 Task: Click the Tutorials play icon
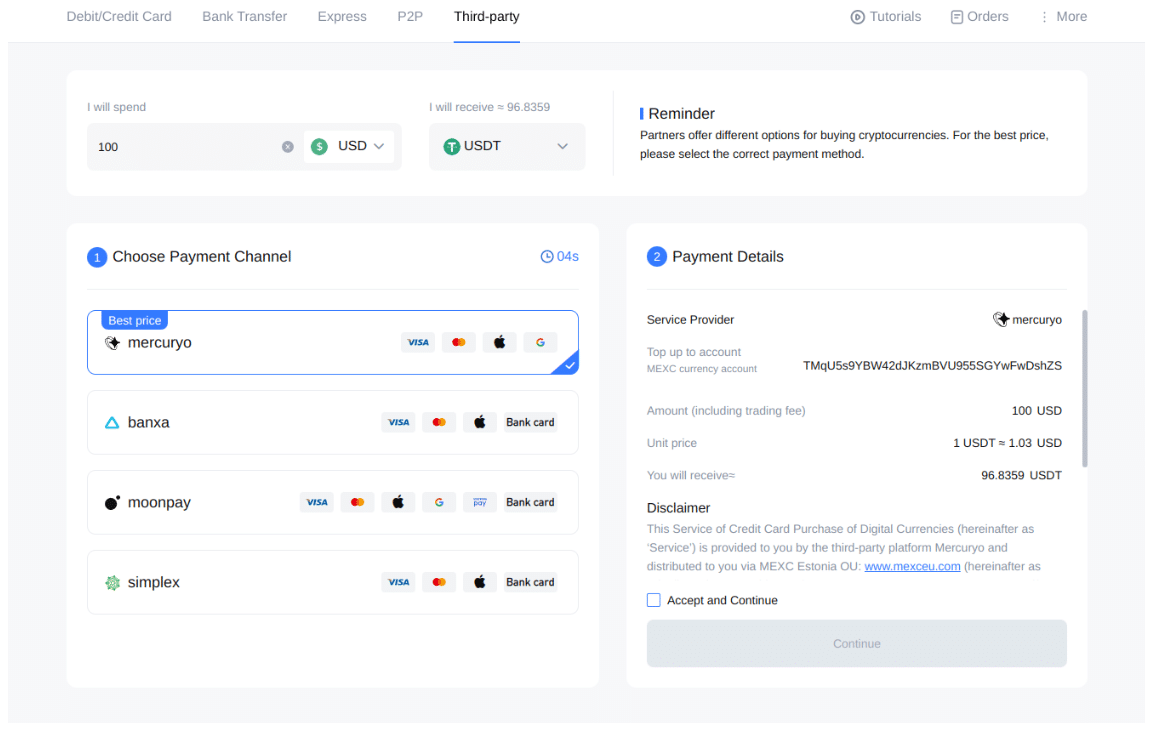857,16
